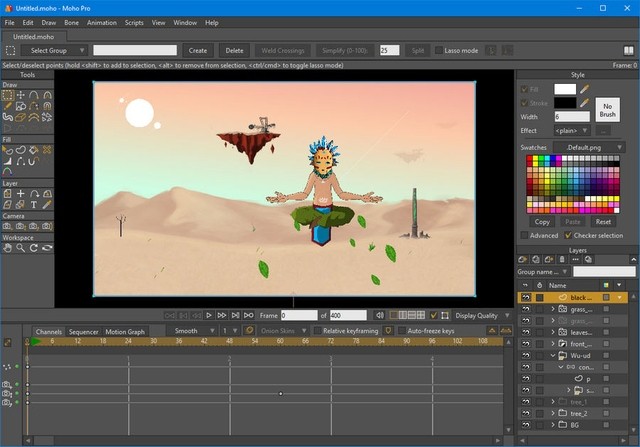Enable the Advanced checkbox in Style panel
Image resolution: width=640 pixels, height=447 pixels.
coord(524,236)
